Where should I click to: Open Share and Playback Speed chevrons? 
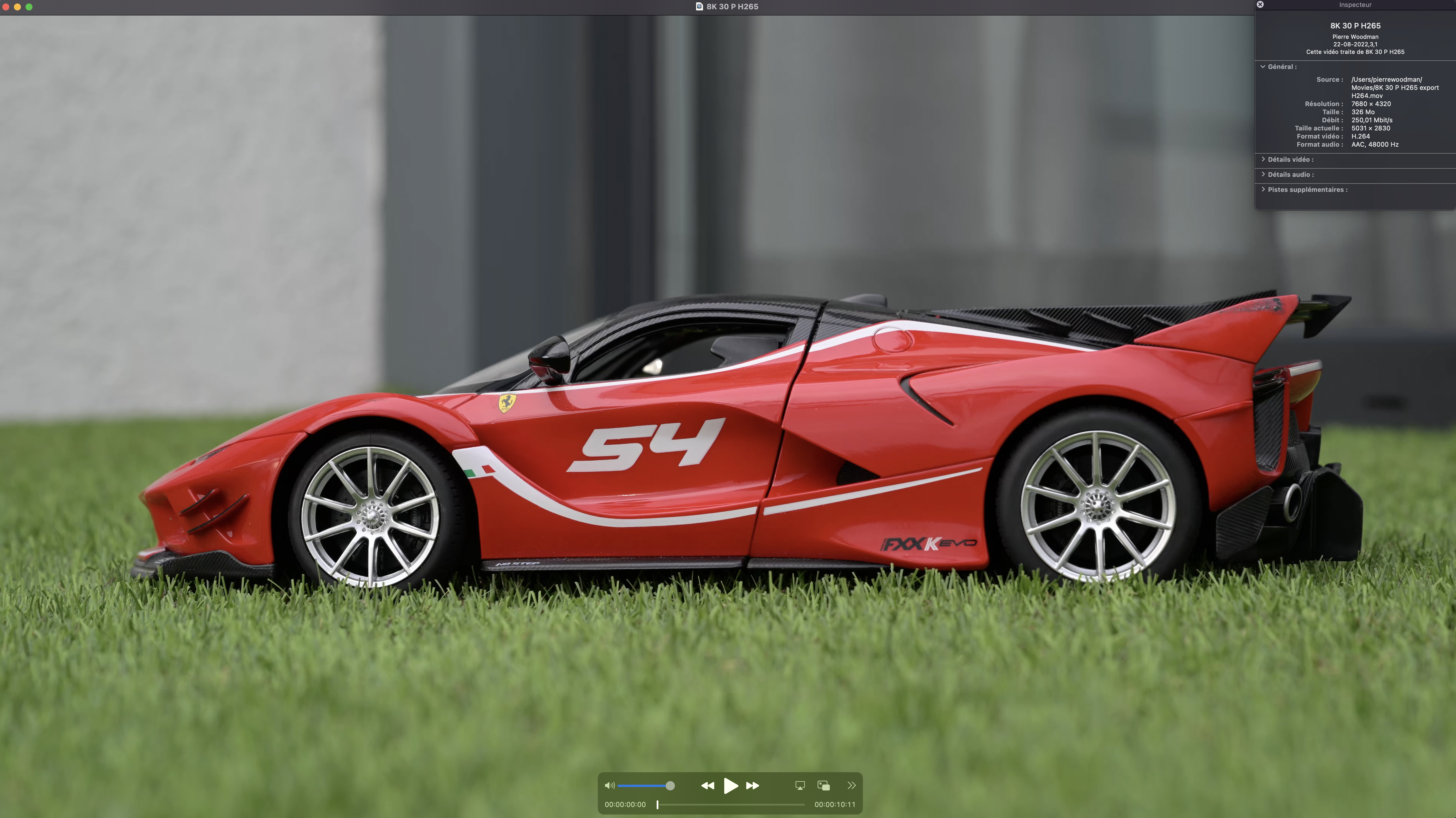click(x=851, y=785)
